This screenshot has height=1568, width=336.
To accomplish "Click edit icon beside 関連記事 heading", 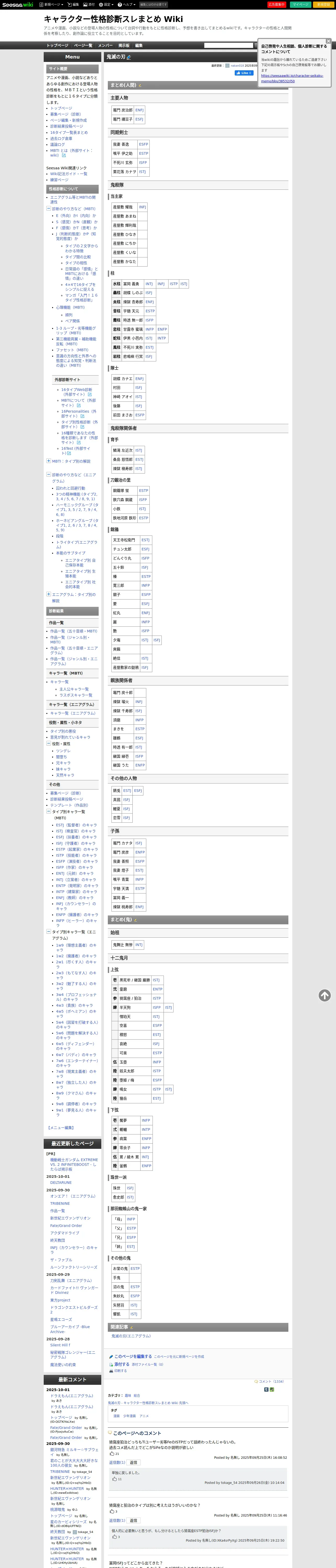I will 132,1327.
